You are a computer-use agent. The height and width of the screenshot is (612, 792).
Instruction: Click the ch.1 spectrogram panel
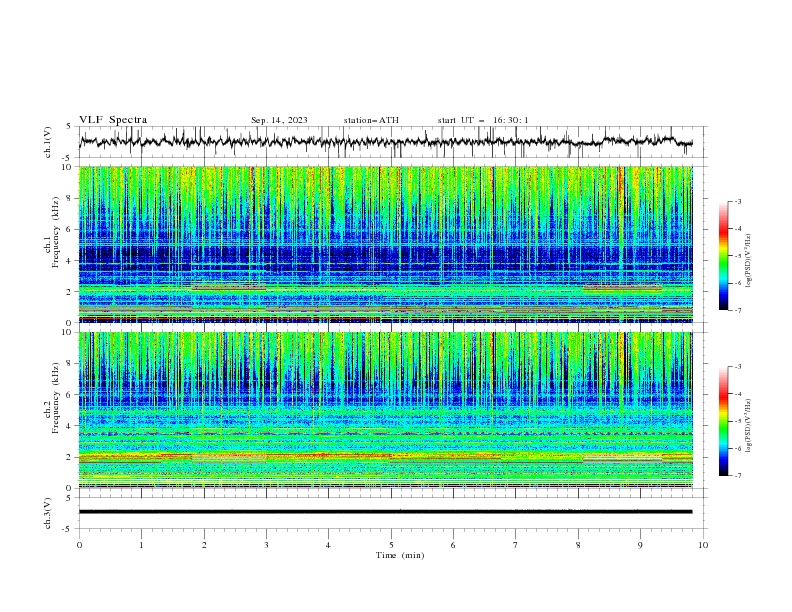(x=386, y=244)
